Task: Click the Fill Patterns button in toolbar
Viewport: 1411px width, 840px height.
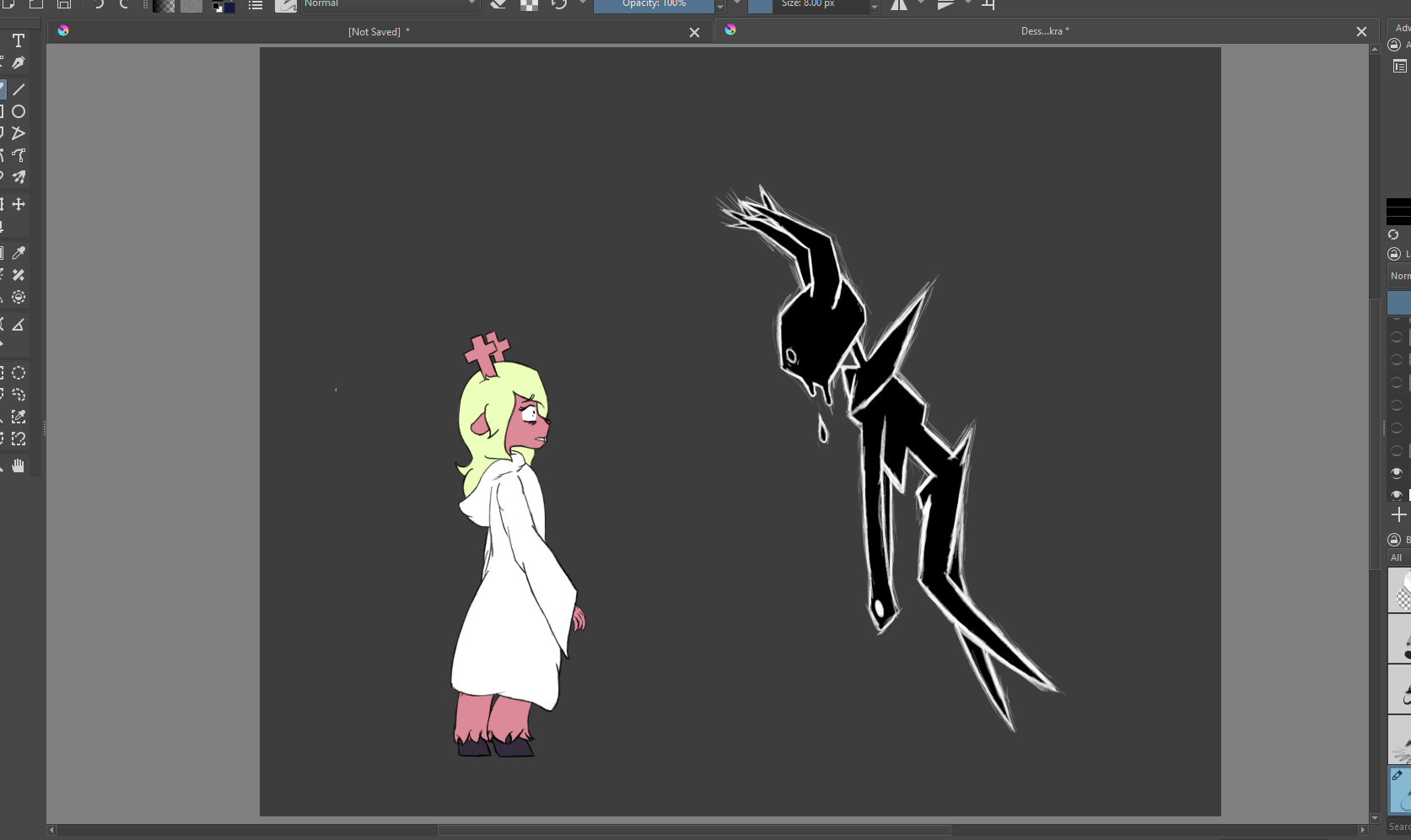Action: [191, 5]
